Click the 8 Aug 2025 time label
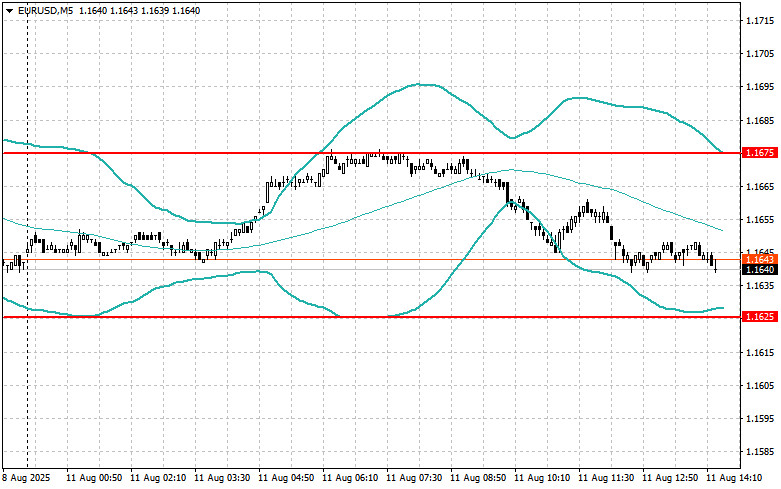Viewport: 781px width, 489px height. click(27, 478)
